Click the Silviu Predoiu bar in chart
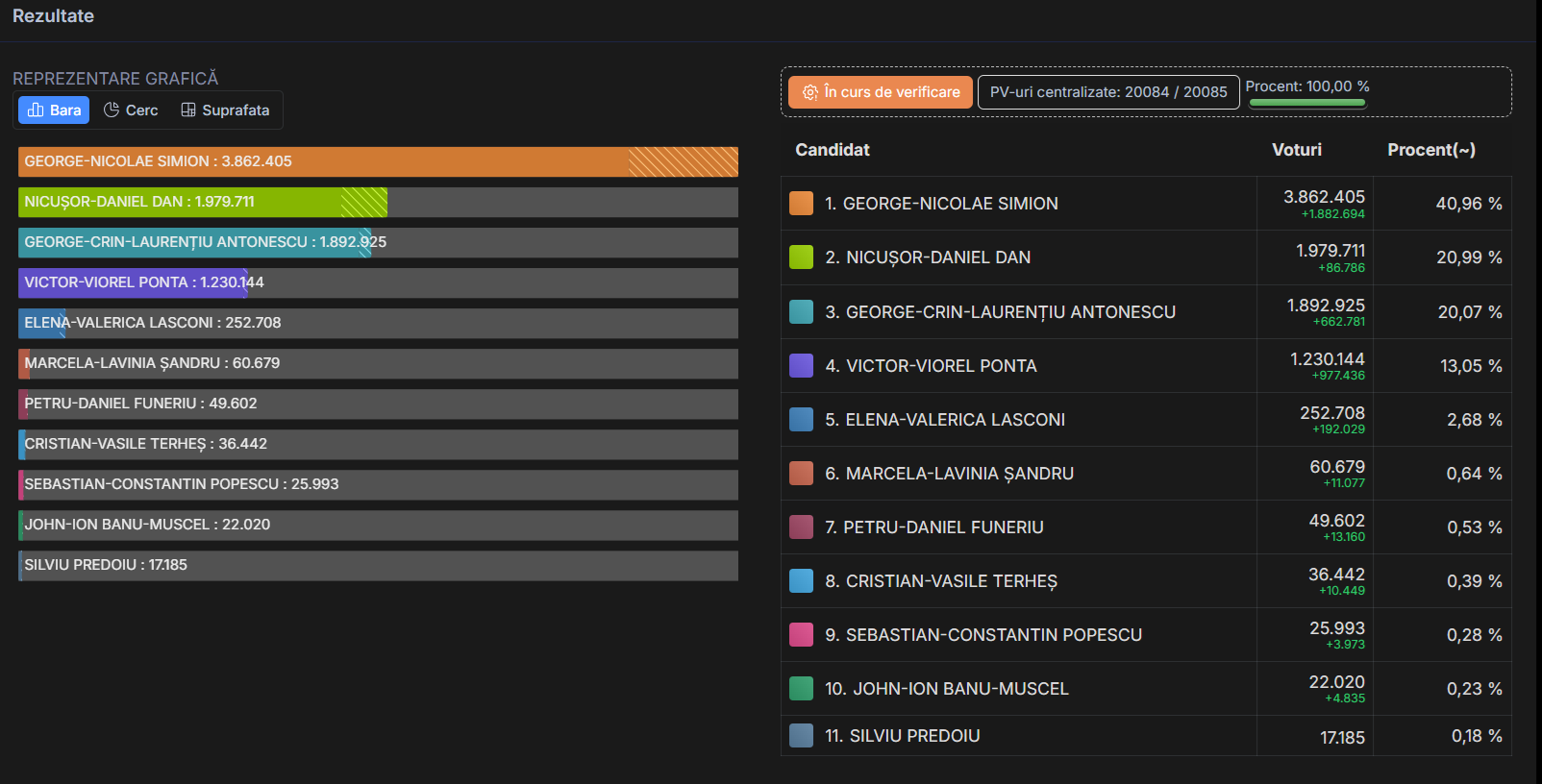The image size is (1542, 784). [378, 565]
